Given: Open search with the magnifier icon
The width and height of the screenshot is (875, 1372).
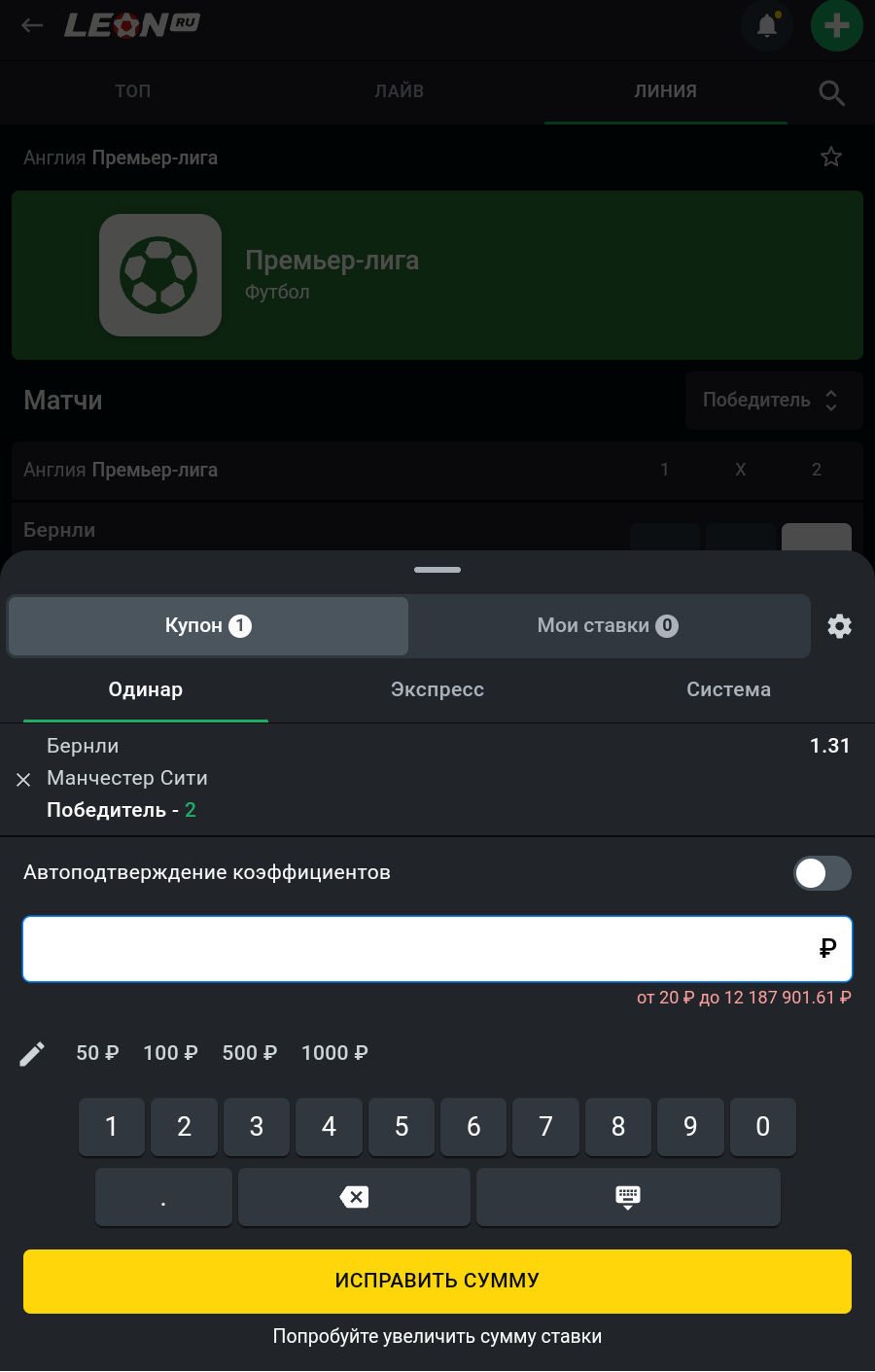Looking at the screenshot, I should 831,92.
